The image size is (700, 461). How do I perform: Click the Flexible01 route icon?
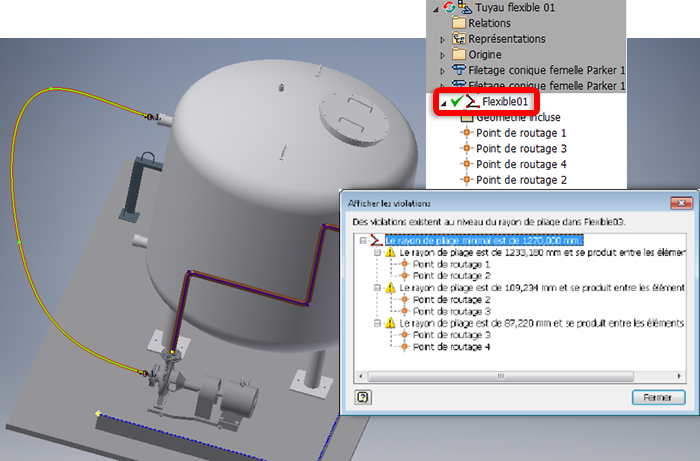472,102
